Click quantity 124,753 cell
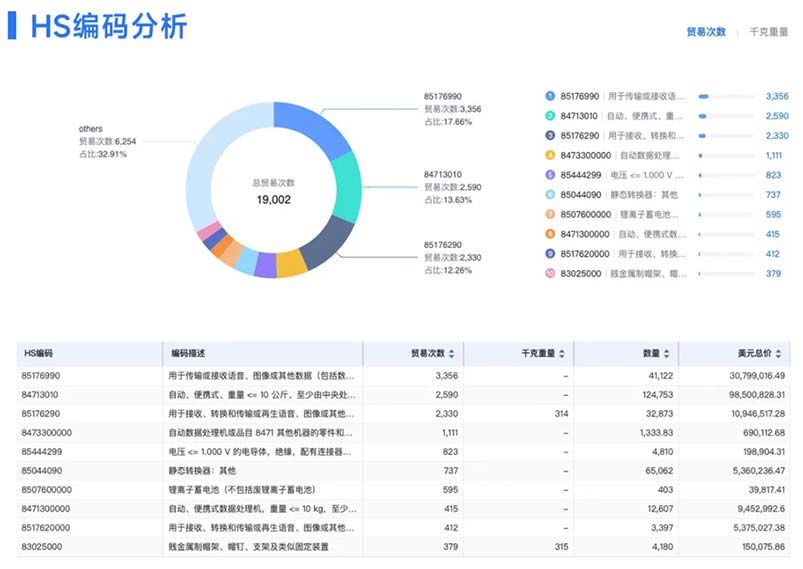This screenshot has height=569, width=803. (658, 395)
